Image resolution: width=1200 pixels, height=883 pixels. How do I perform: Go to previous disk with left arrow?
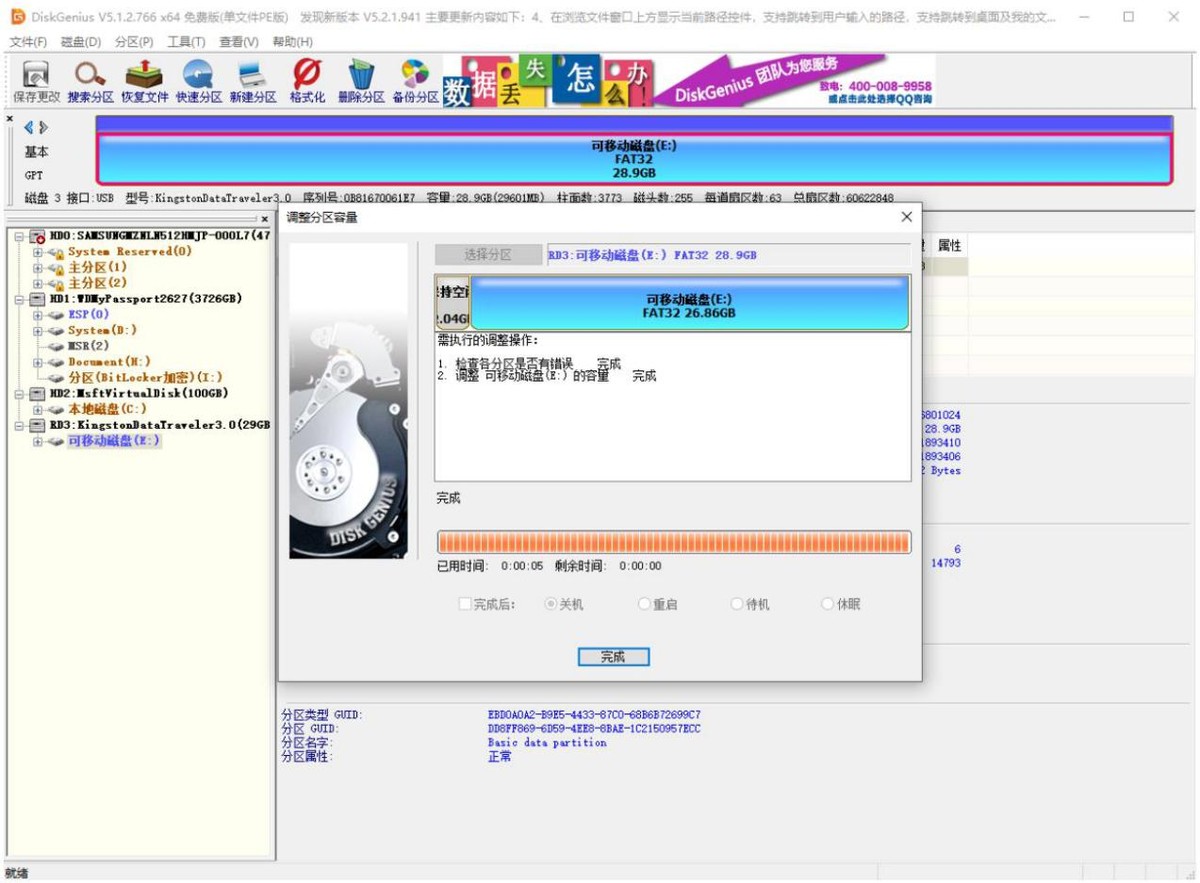(29, 127)
